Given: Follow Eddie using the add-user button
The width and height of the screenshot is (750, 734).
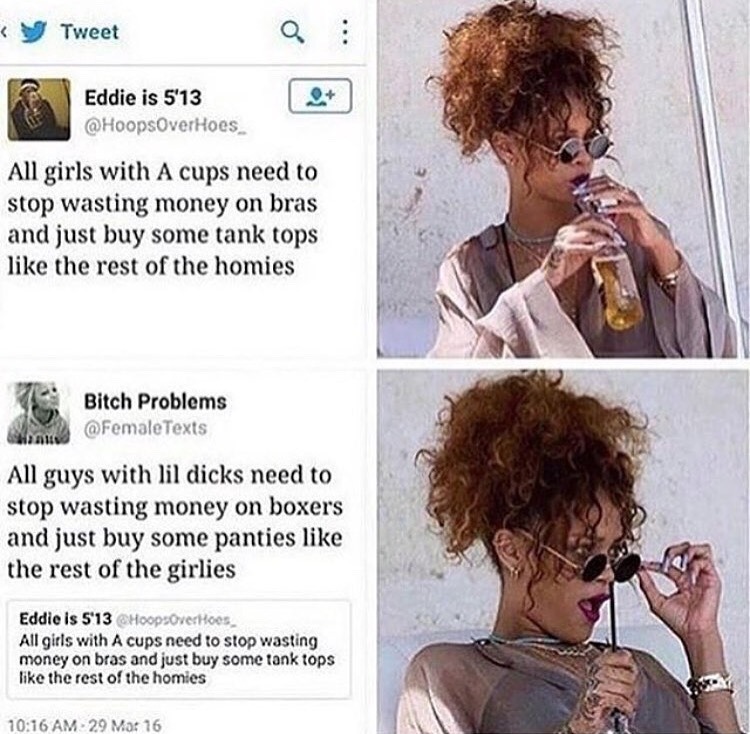Looking at the screenshot, I should pos(320,96).
